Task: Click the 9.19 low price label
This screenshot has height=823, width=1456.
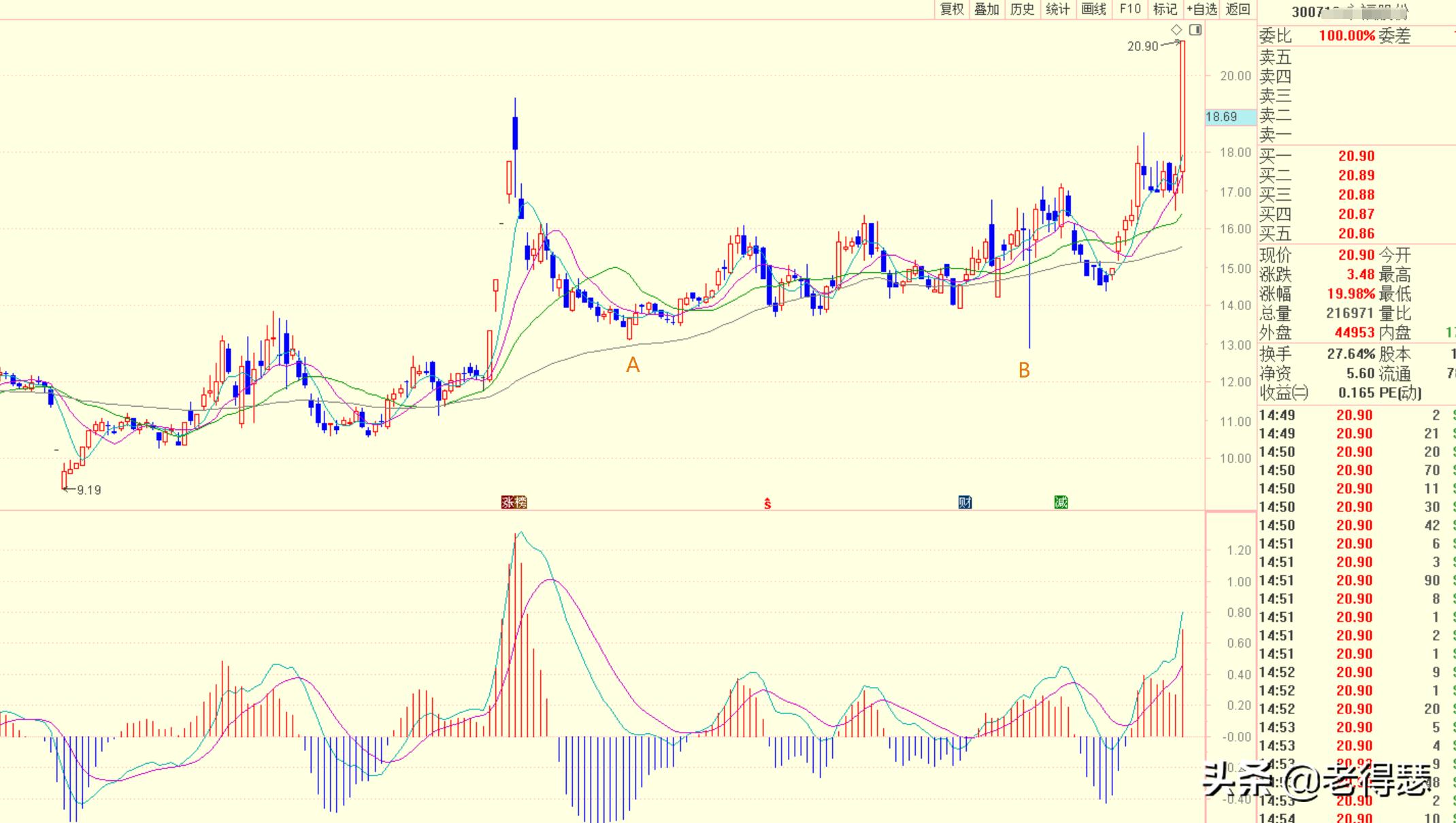Action: pyautogui.click(x=88, y=490)
